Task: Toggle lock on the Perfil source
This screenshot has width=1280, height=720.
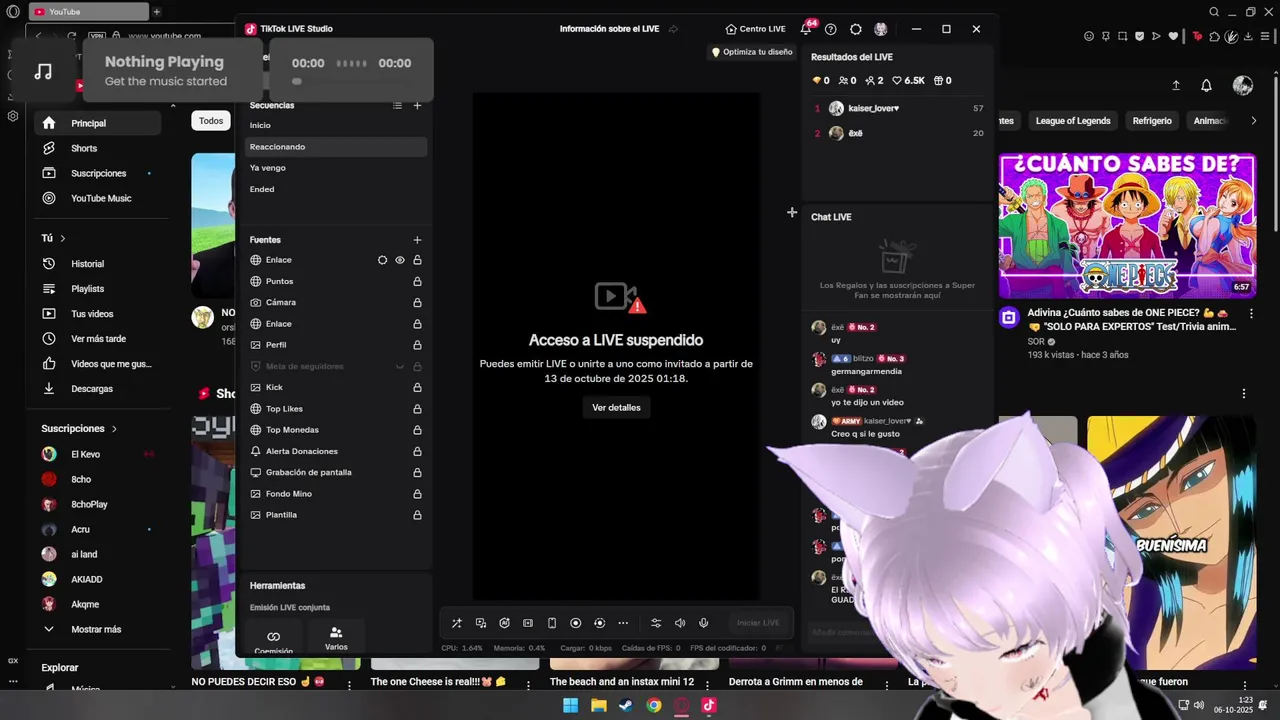Action: click(x=417, y=345)
